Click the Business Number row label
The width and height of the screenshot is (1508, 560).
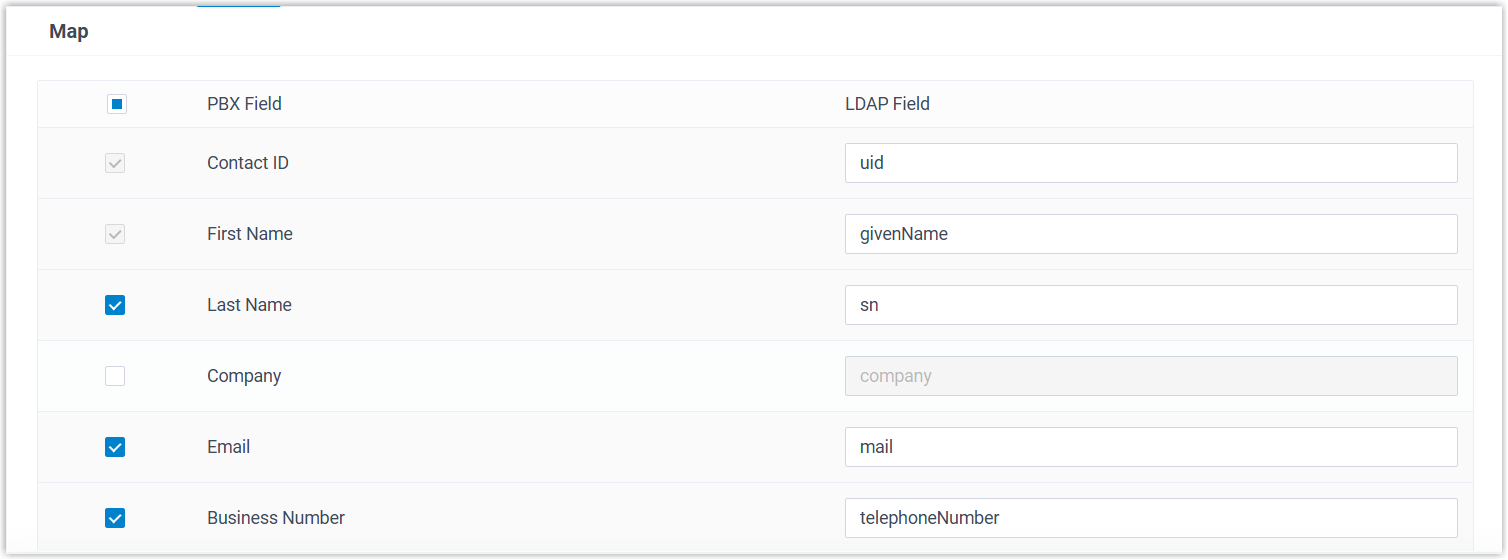click(x=276, y=518)
